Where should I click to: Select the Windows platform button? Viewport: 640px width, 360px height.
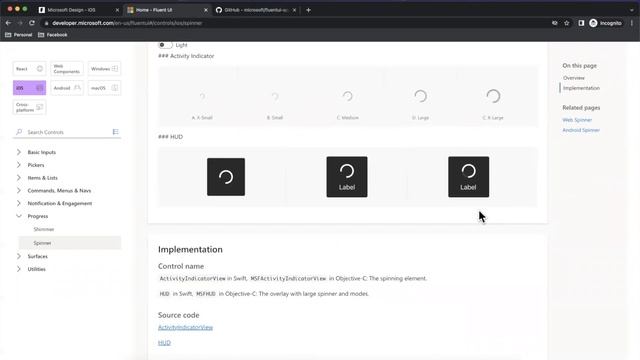point(104,69)
